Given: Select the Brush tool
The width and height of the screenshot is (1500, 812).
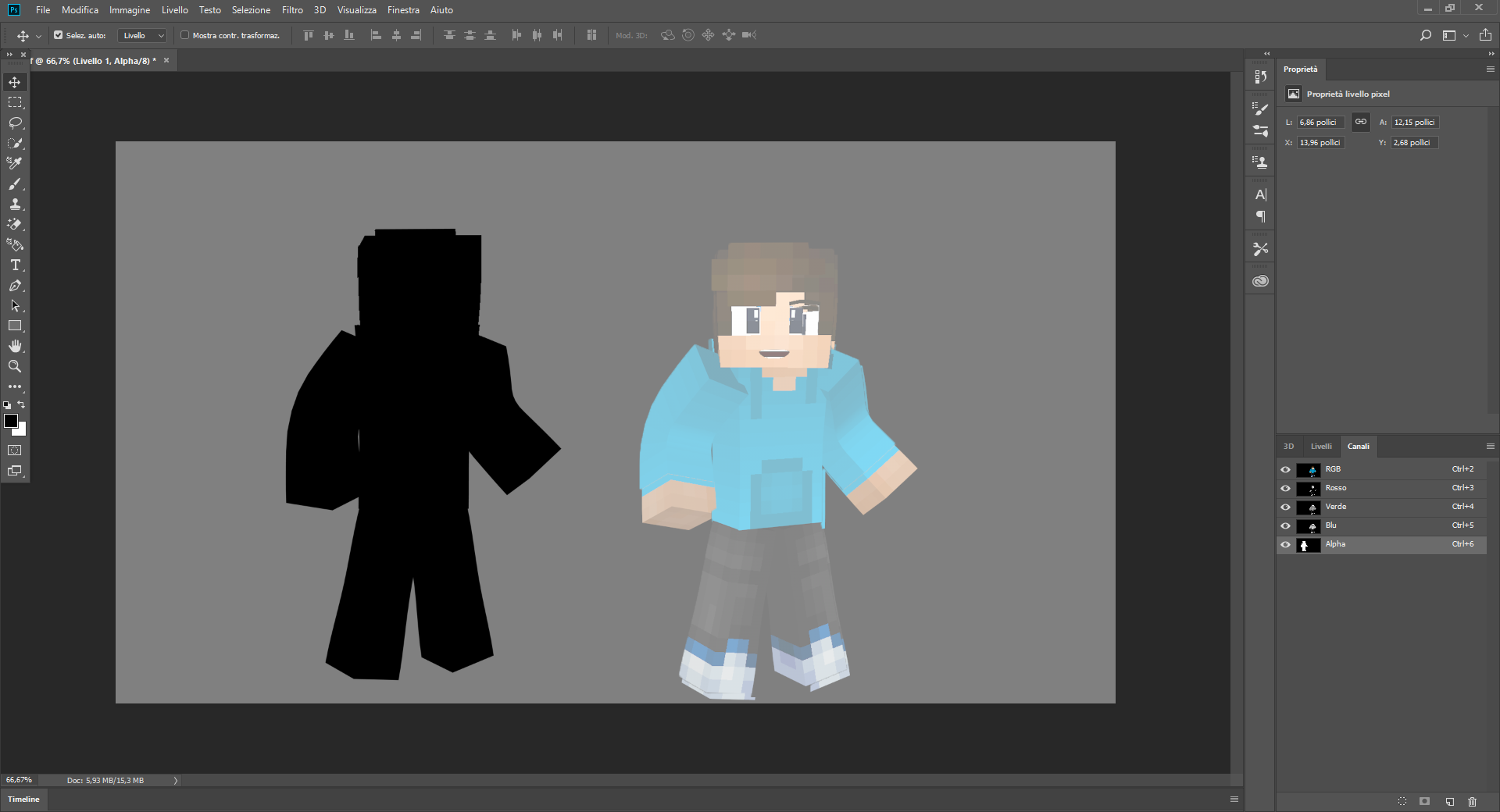Looking at the screenshot, I should [x=15, y=183].
